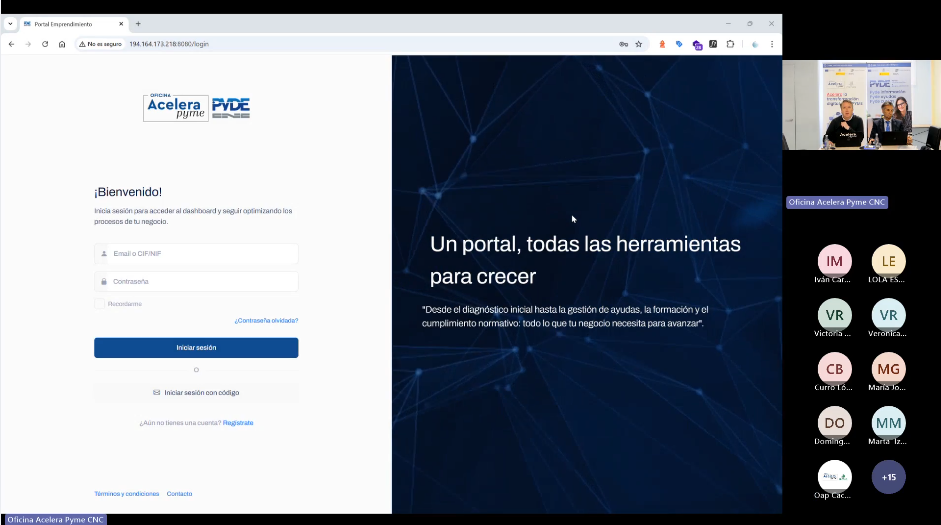The image size is (941, 525).
Task: Go to the browser home page icon
Action: click(62, 44)
